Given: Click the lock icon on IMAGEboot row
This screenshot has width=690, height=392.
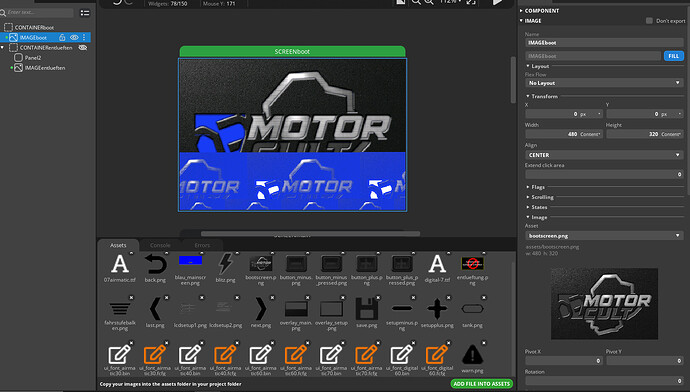Looking at the screenshot, I should click(x=62, y=37).
